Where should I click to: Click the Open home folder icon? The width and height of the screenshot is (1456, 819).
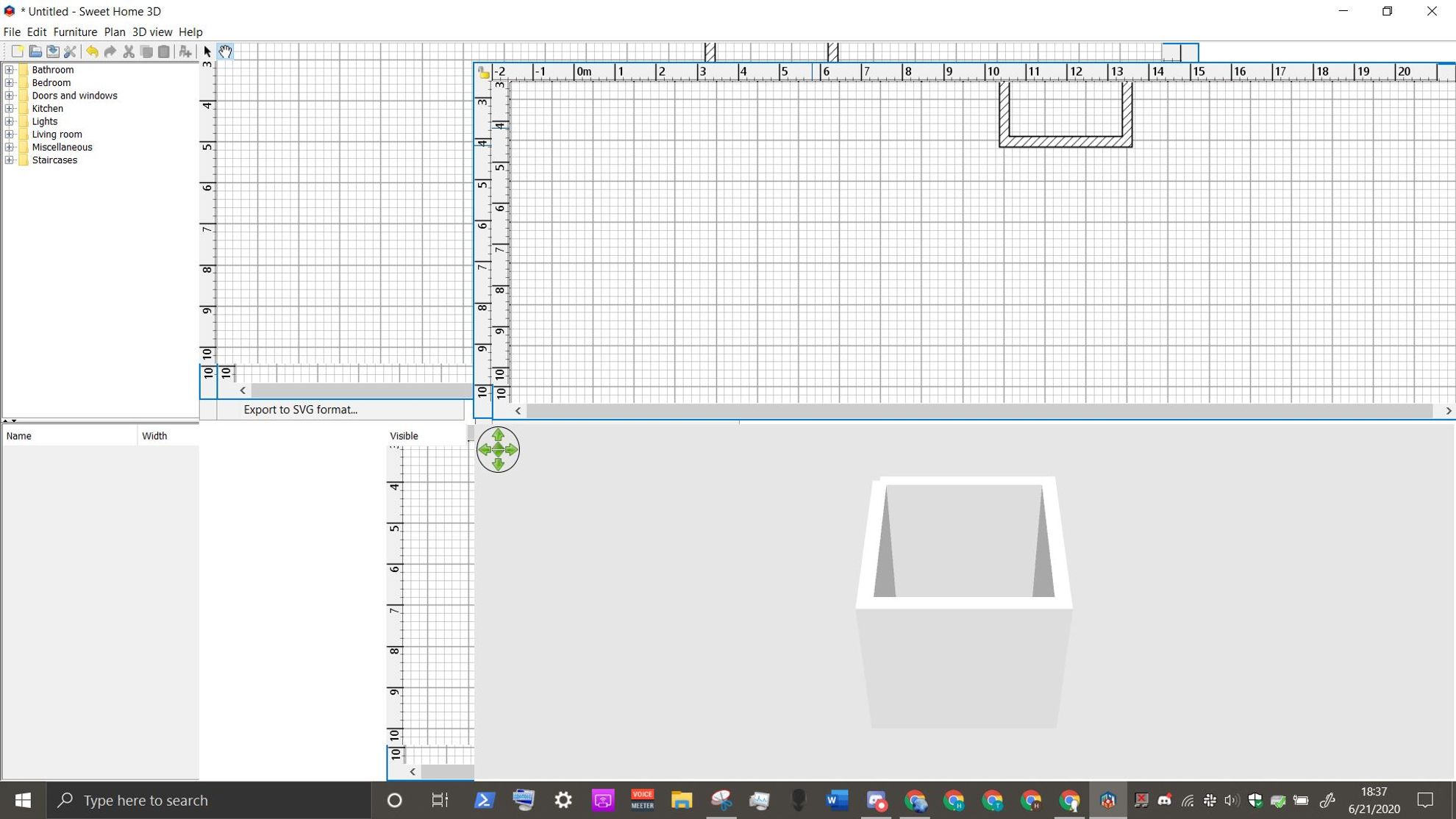tap(35, 51)
